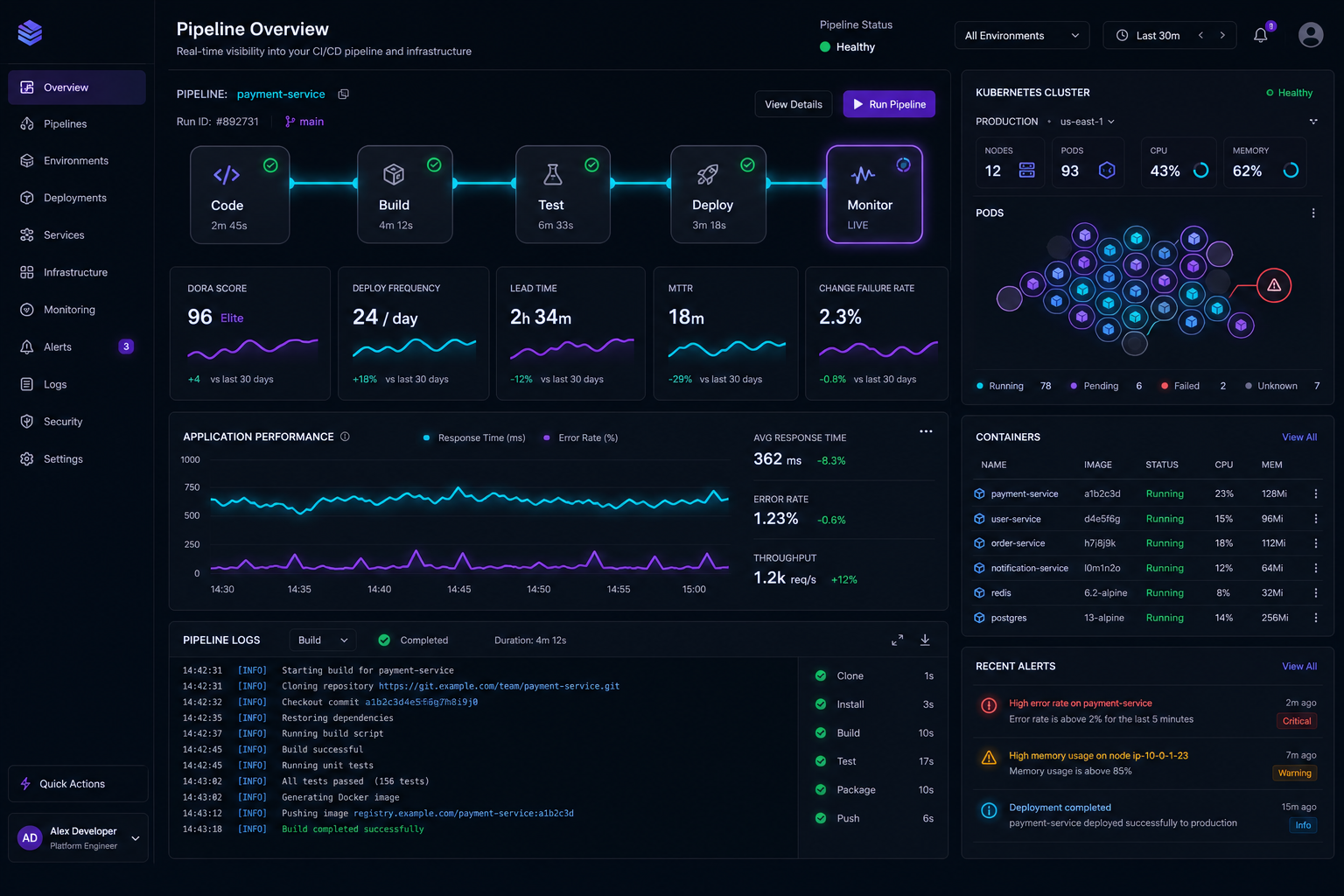Open application performance info icon

(345, 437)
